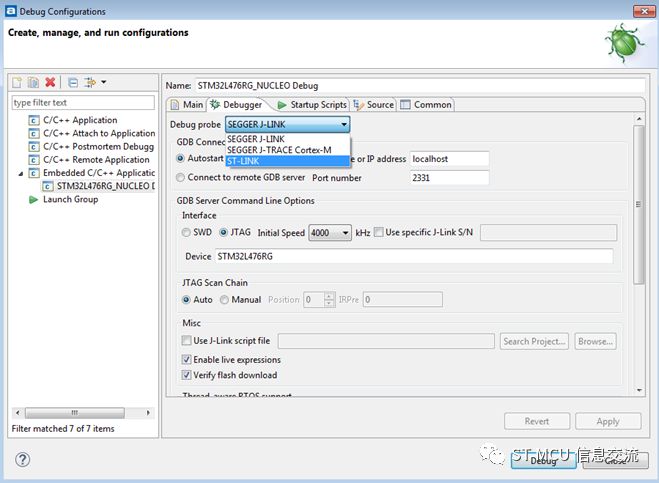Select the C/C++ Postmortem Debugger entry

tap(98, 147)
